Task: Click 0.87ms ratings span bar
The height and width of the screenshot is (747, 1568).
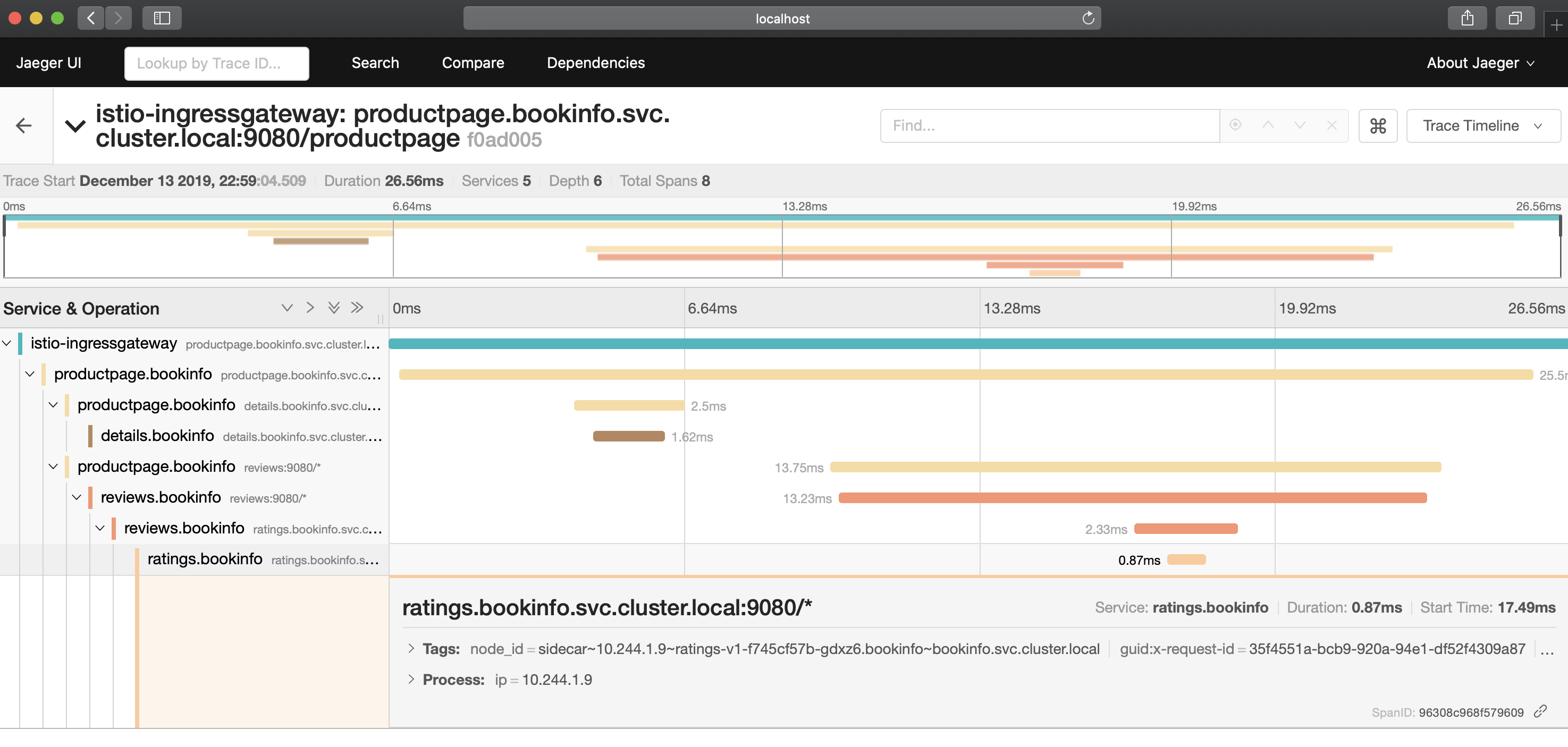Action: pyautogui.click(x=1186, y=559)
